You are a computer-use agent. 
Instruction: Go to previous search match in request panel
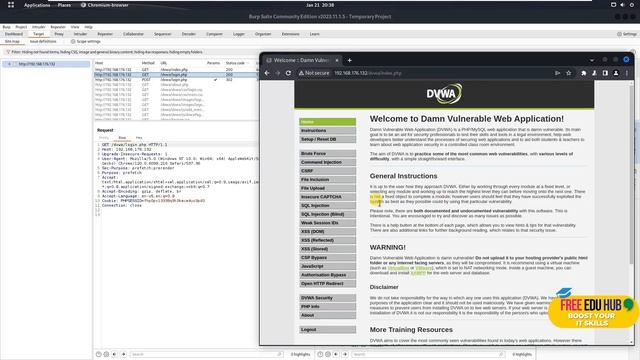[x=114, y=354]
